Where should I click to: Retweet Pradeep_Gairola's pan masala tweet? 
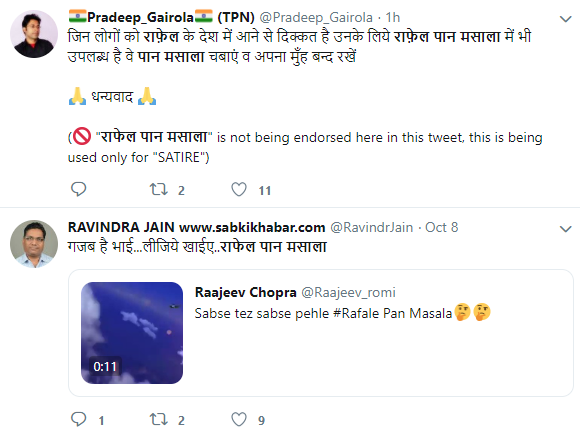159,190
